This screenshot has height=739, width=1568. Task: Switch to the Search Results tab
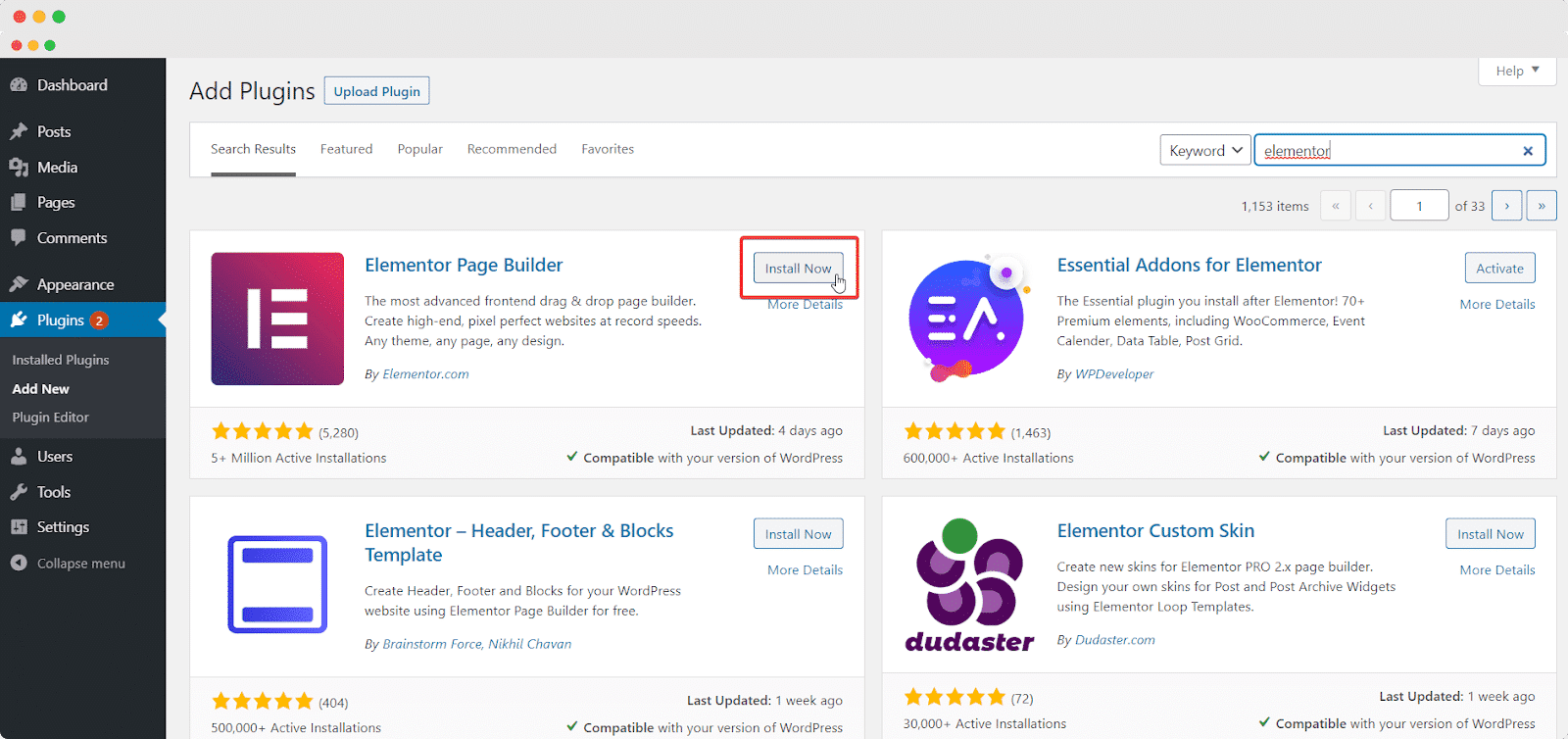[253, 149]
